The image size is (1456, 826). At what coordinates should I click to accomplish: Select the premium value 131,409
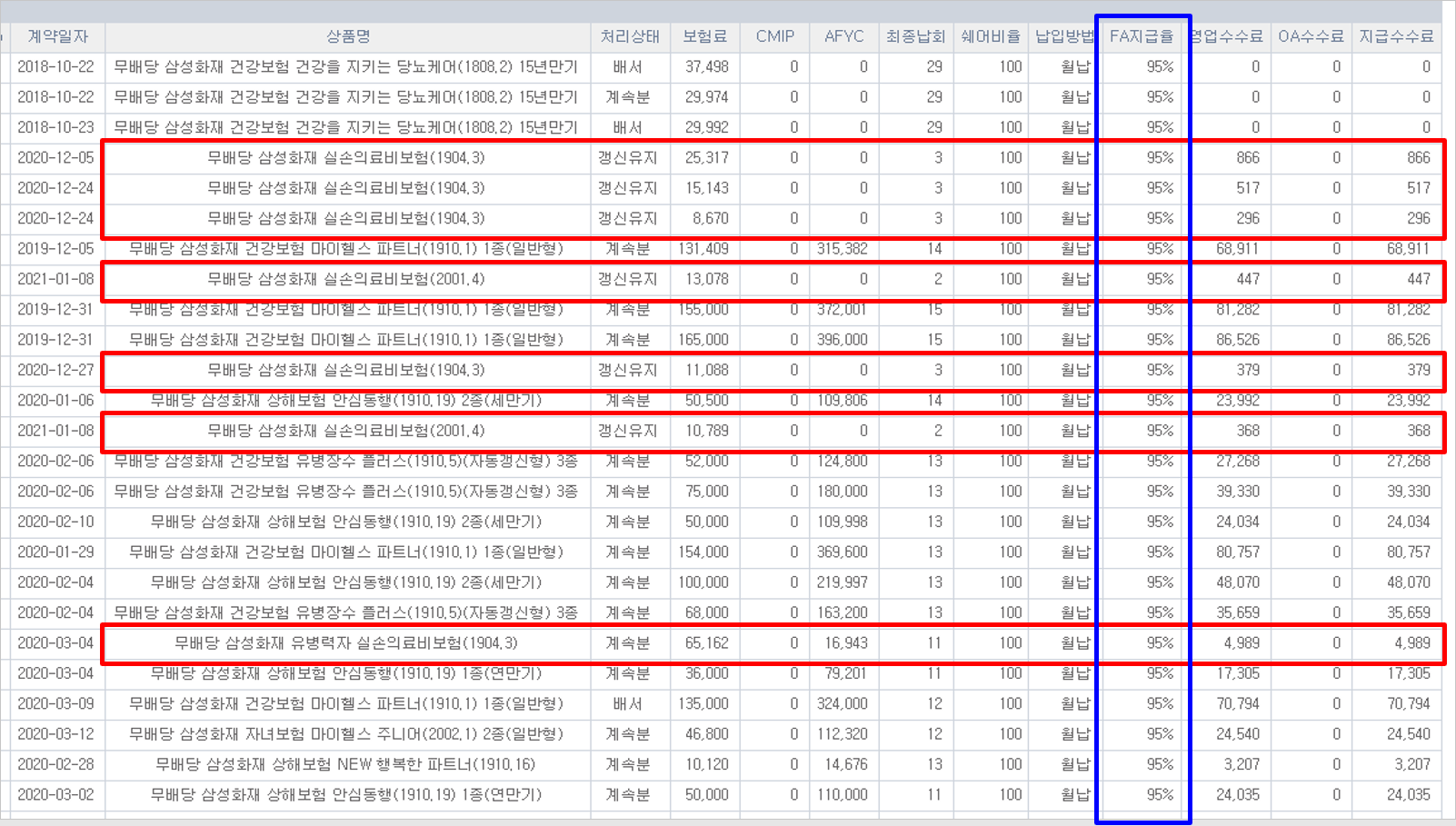(703, 249)
